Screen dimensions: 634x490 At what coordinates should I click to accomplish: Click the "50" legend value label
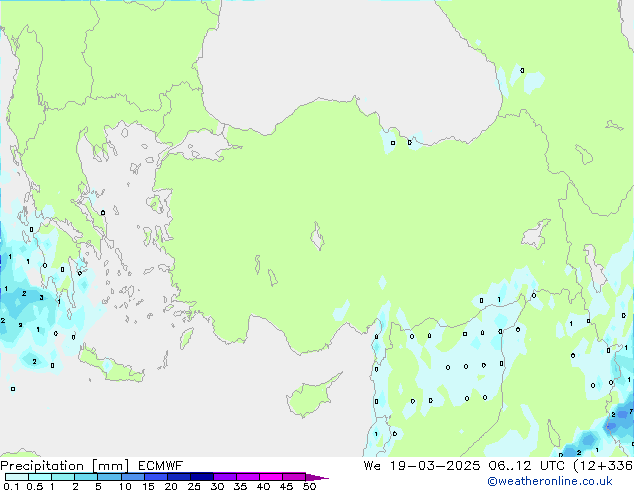point(309,486)
